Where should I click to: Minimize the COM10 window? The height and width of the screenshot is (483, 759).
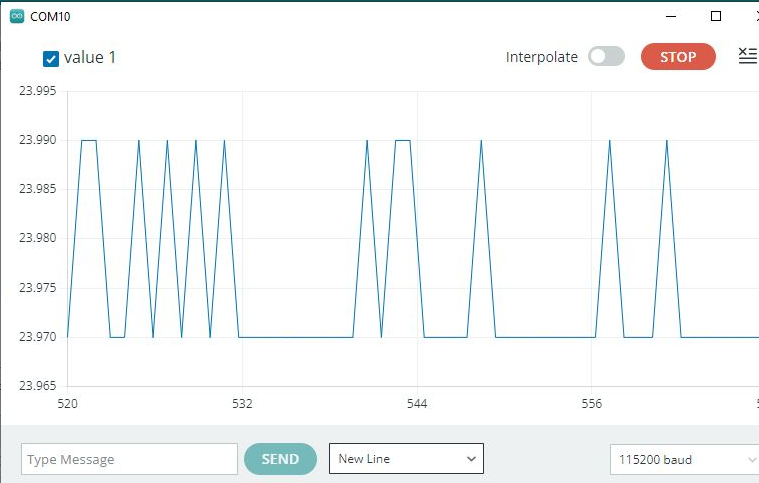point(671,16)
